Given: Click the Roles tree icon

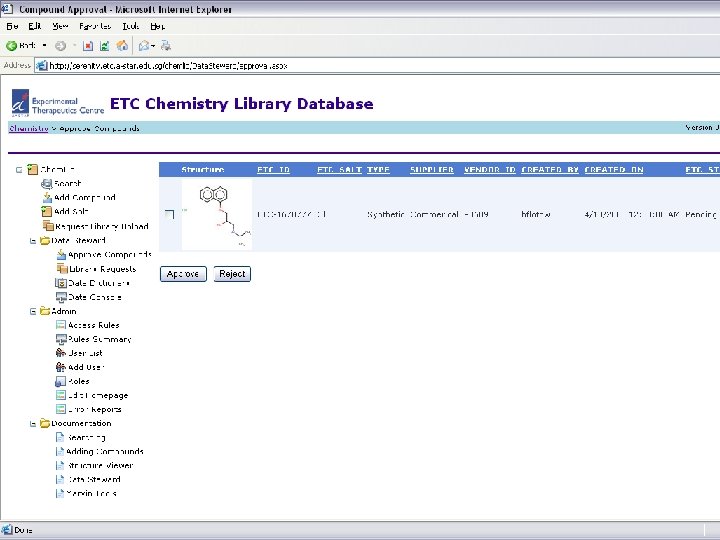Looking at the screenshot, I should click(x=61, y=381).
